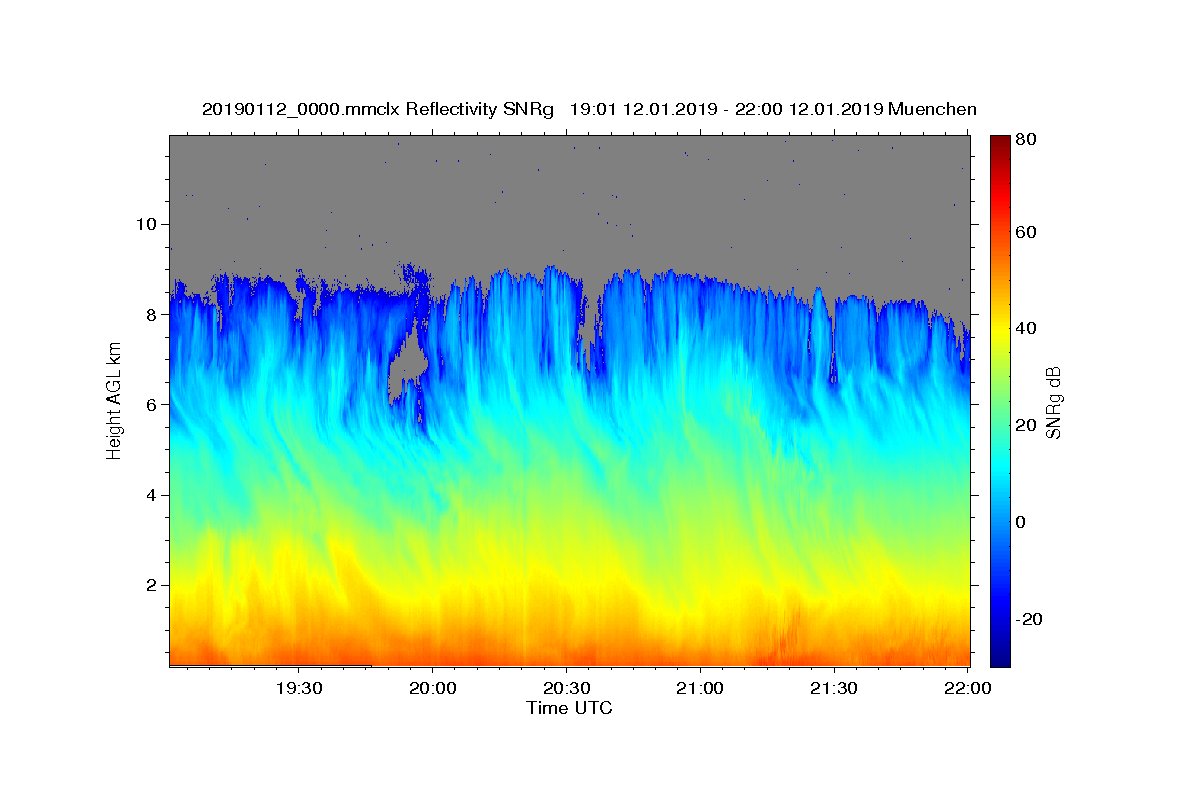The height and width of the screenshot is (800, 1200).
Task: Click the colorbar label '20'
Action: [1028, 426]
